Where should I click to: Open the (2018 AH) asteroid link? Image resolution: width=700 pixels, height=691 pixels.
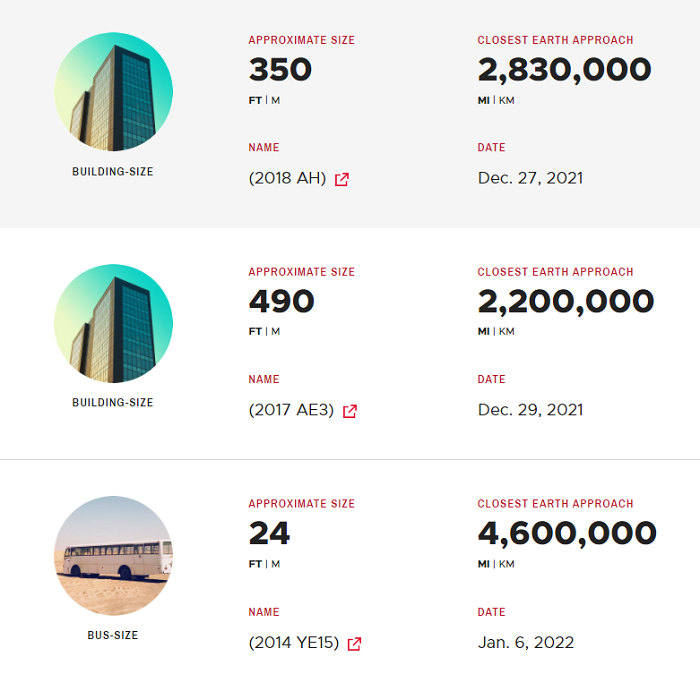click(x=288, y=179)
